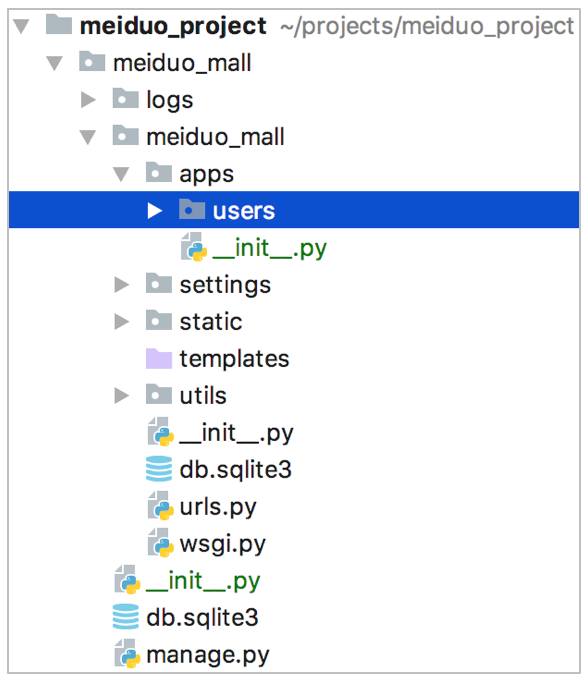Image resolution: width=588 pixels, height=680 pixels.
Task: Select the templates folder label
Action: pyautogui.click(x=234, y=359)
